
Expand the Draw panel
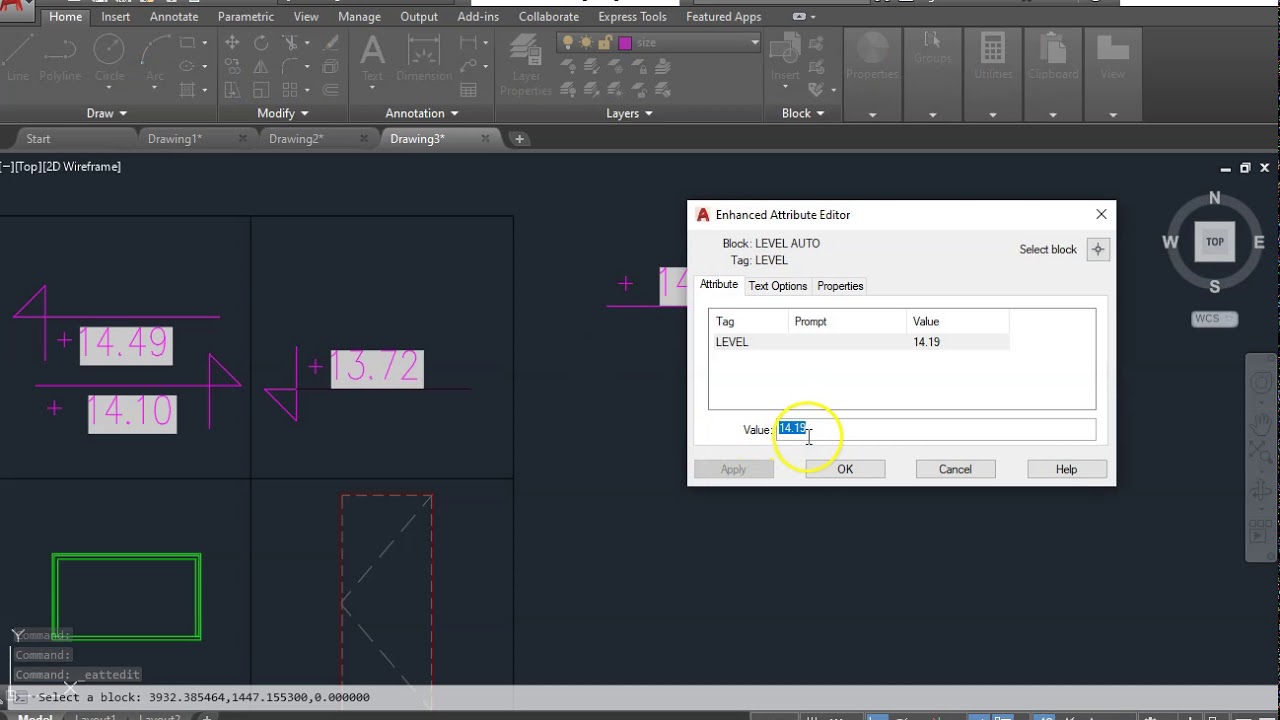coord(106,113)
